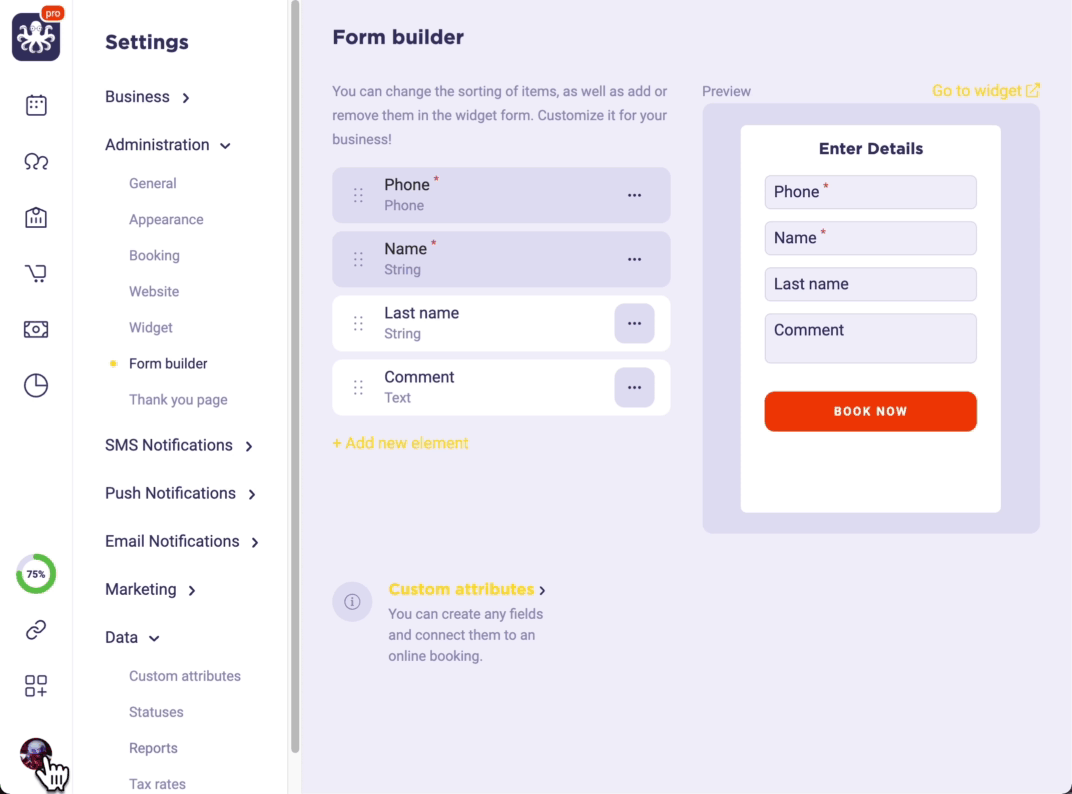Open the clients icon in sidebar
The image size is (1072, 794).
pos(36,161)
